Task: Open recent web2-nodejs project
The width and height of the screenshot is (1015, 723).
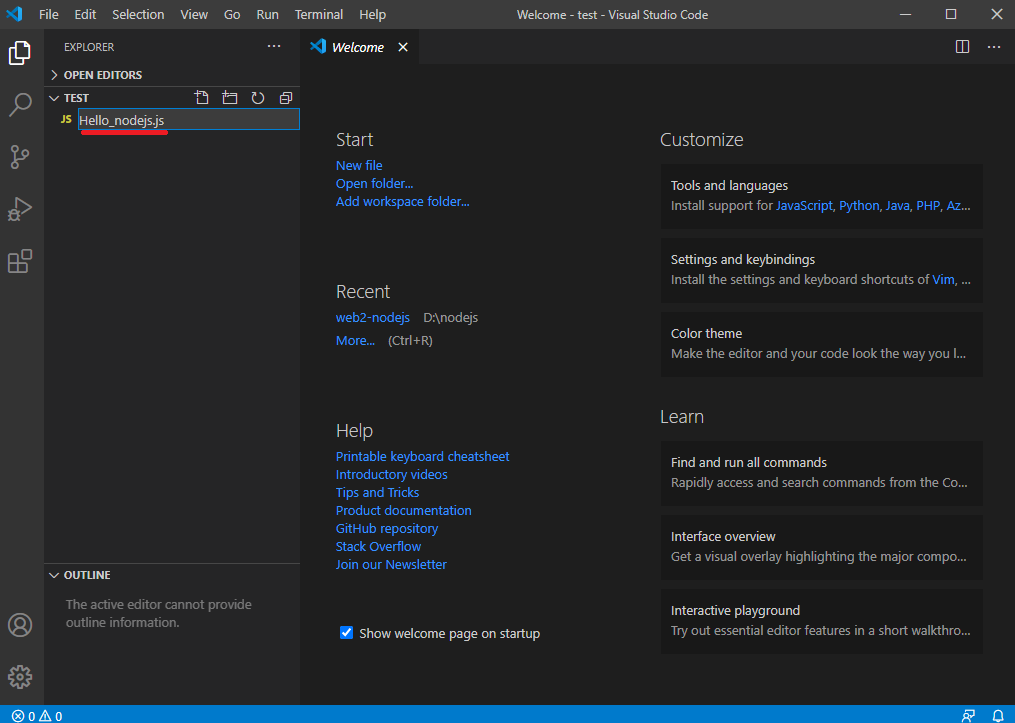Action: click(x=373, y=318)
